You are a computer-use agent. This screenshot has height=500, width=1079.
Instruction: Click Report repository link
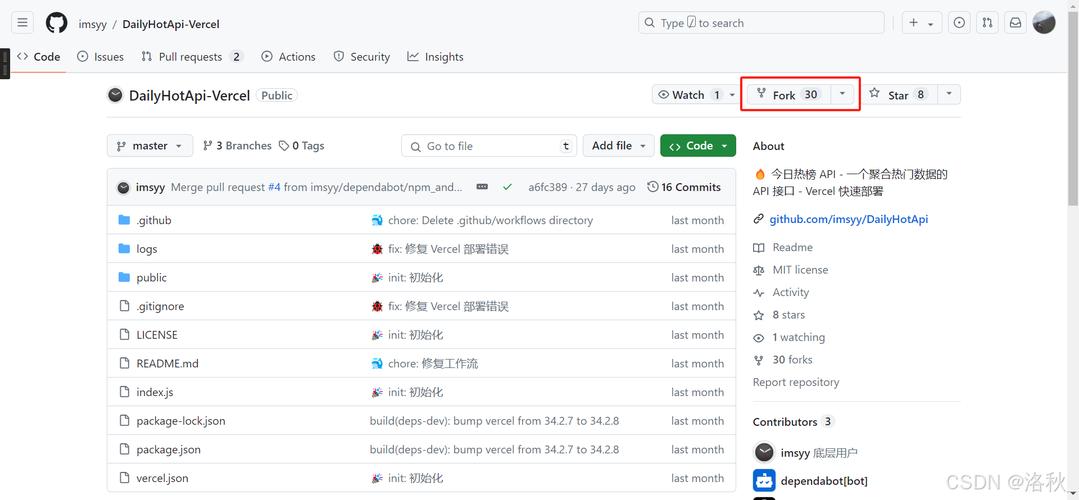(x=796, y=382)
